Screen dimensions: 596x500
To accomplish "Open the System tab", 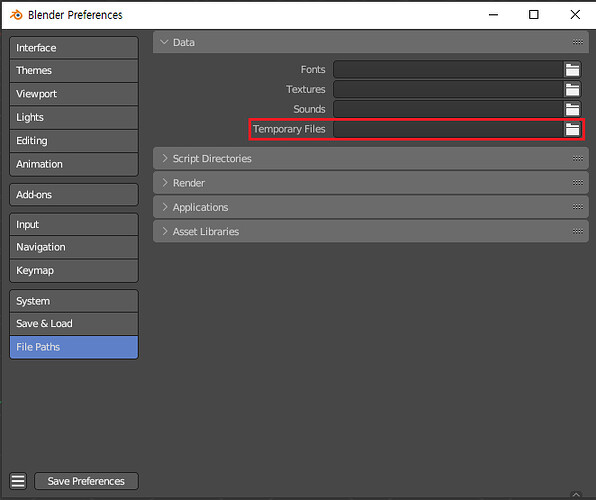I will 74,301.
